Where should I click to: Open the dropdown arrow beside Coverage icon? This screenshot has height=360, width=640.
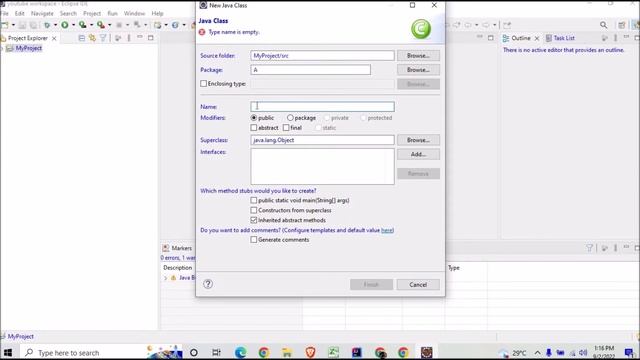(x=91, y=25)
